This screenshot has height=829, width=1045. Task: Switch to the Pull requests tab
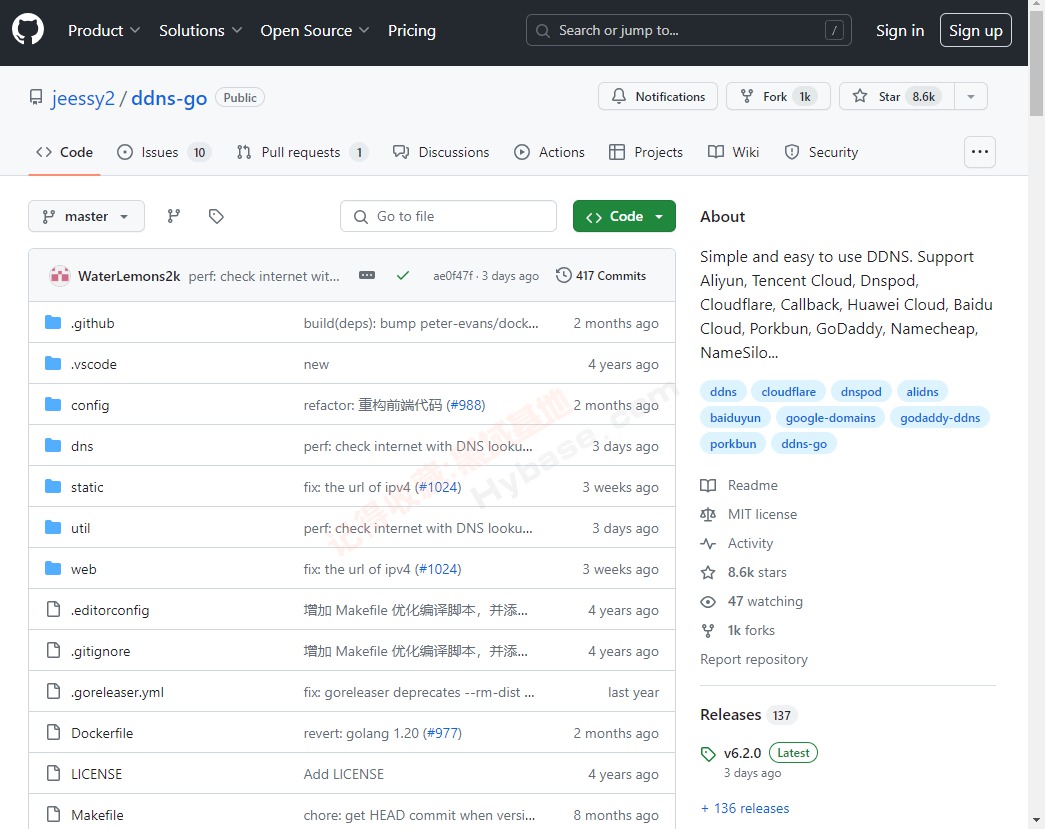[x=302, y=152]
